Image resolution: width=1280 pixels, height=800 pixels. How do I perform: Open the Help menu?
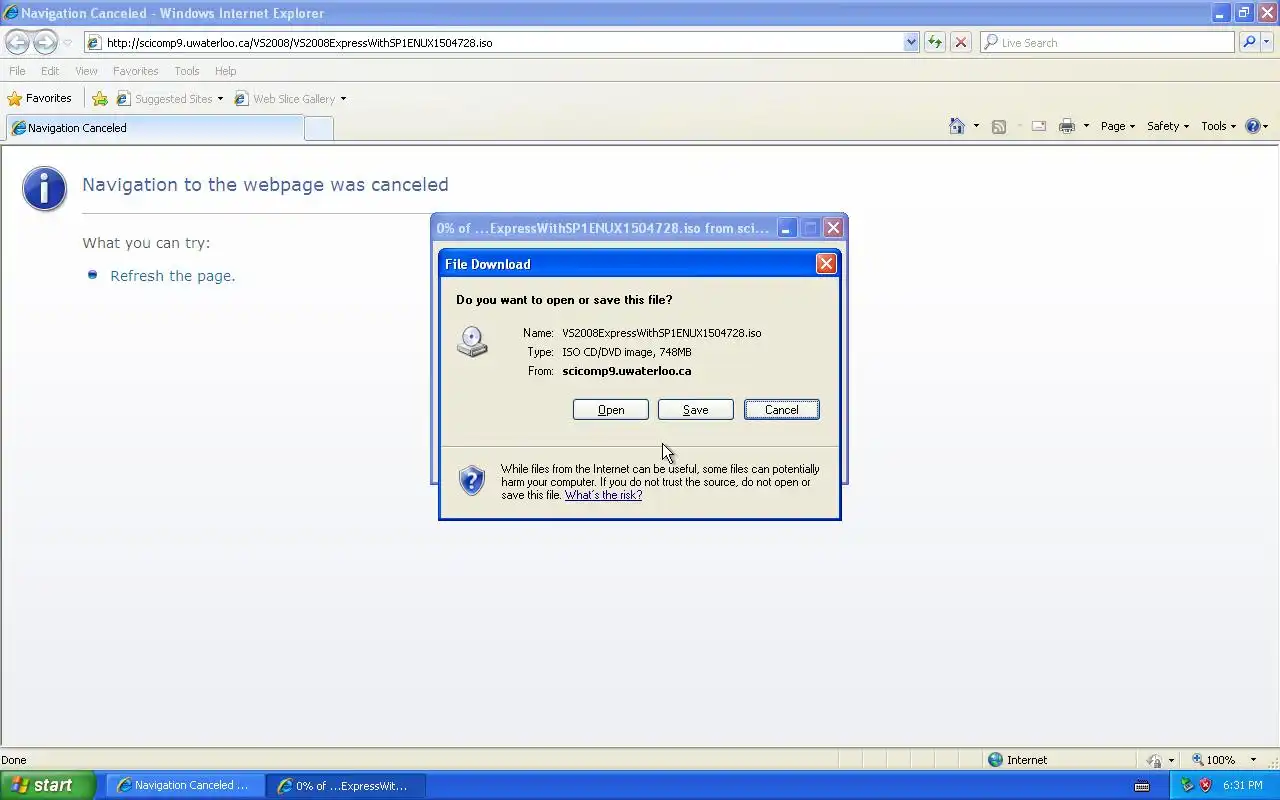pyautogui.click(x=225, y=71)
